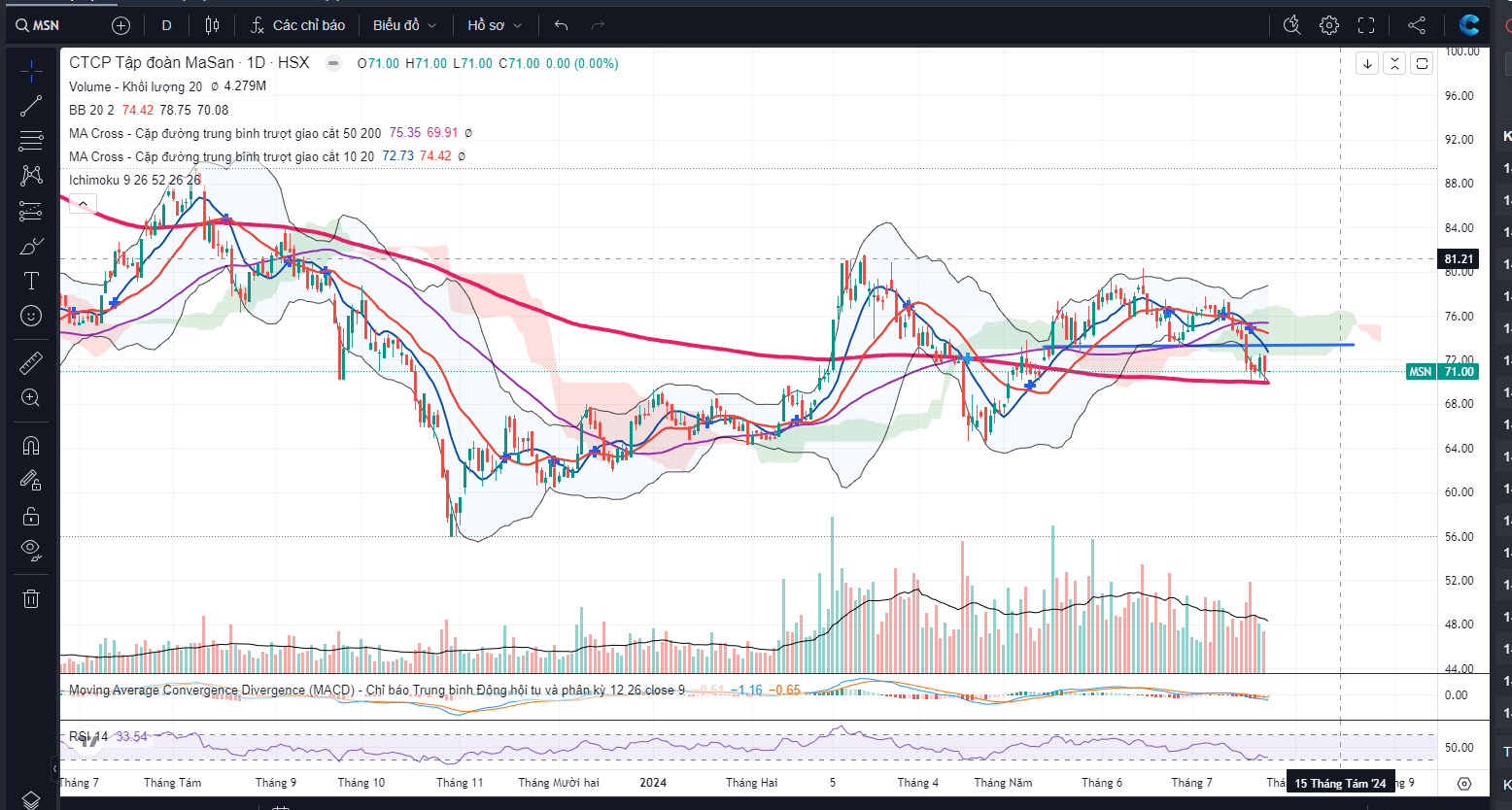Toggle stay in drawing mode pencil-lock
The height and width of the screenshot is (810, 1512).
pyautogui.click(x=31, y=481)
